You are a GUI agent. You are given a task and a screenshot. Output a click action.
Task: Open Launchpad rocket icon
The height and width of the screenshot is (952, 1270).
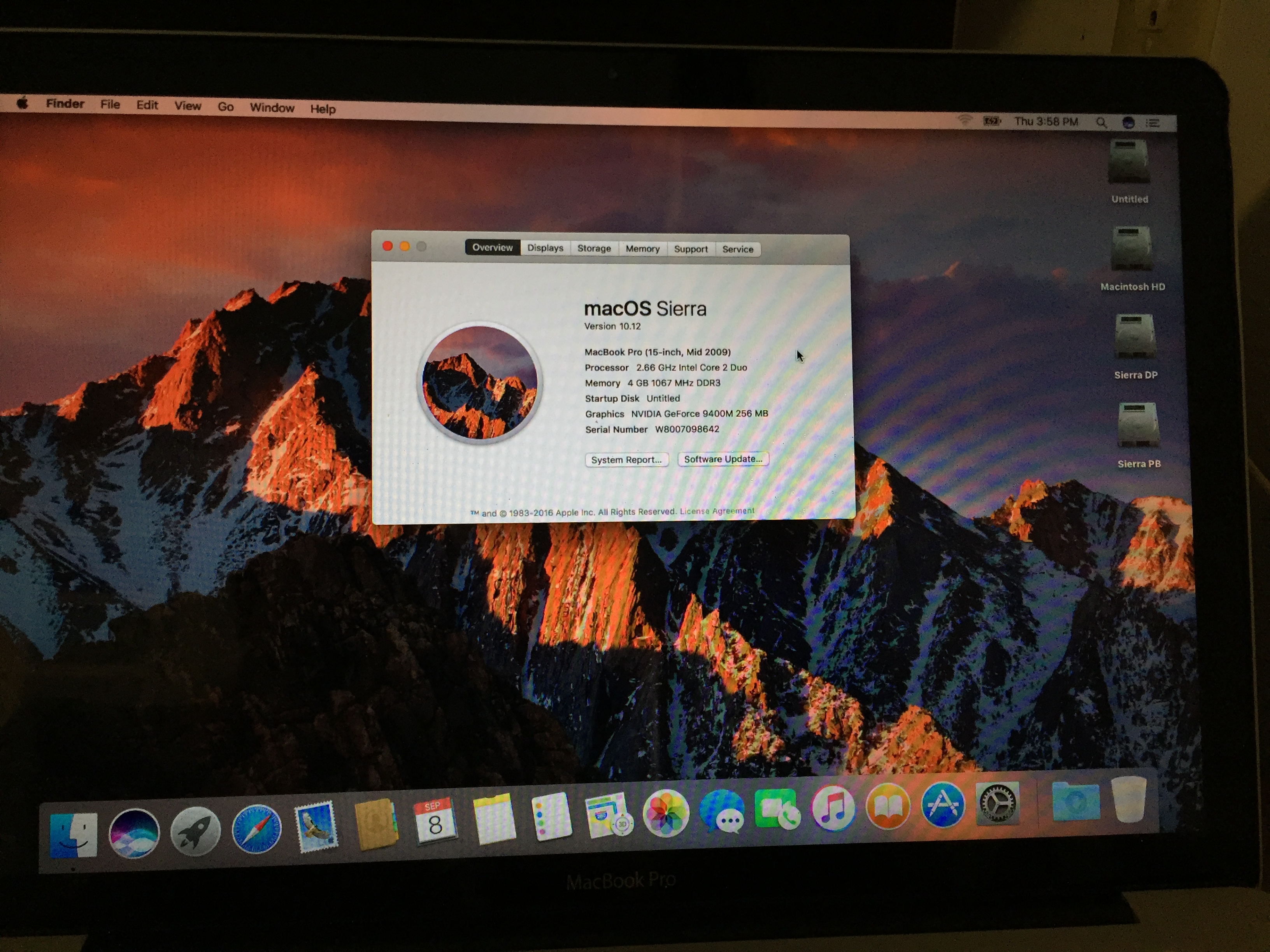pos(195,831)
